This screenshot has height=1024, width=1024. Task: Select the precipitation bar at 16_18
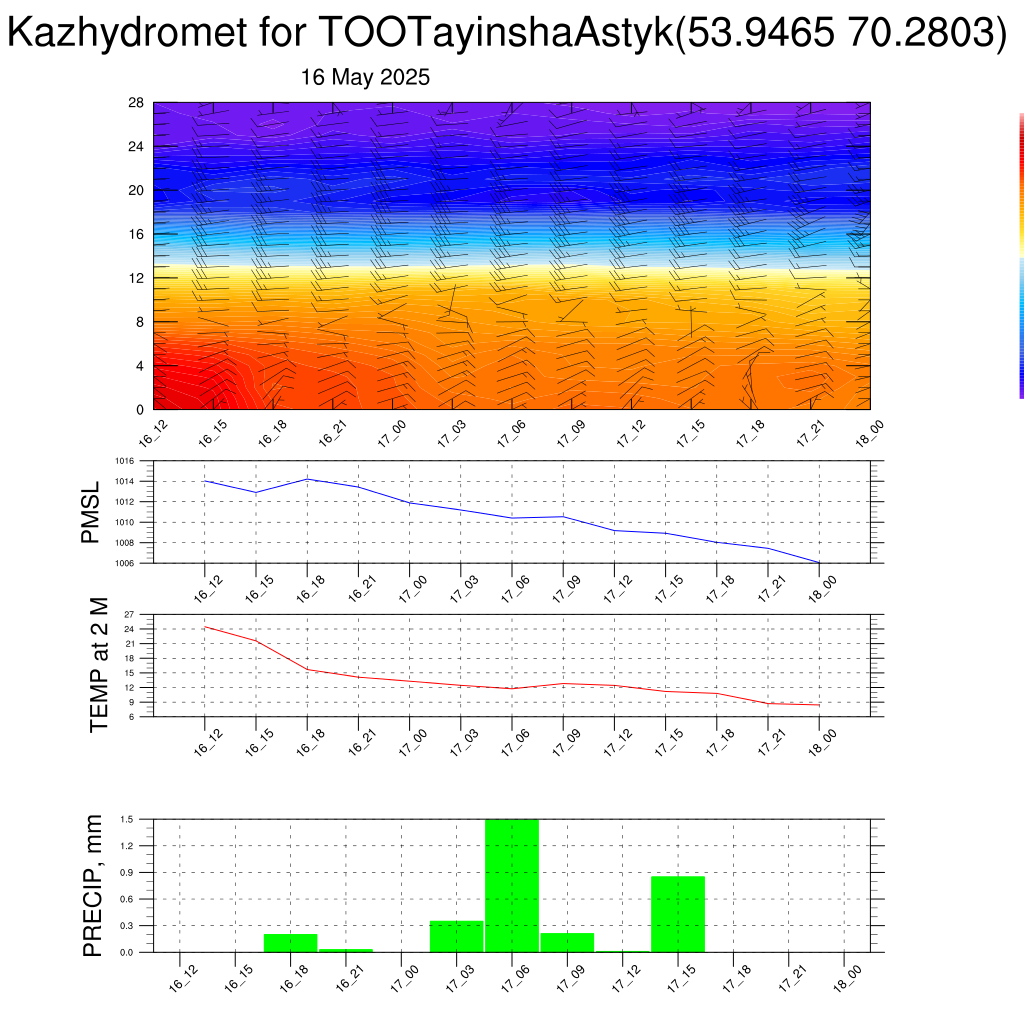(291, 943)
